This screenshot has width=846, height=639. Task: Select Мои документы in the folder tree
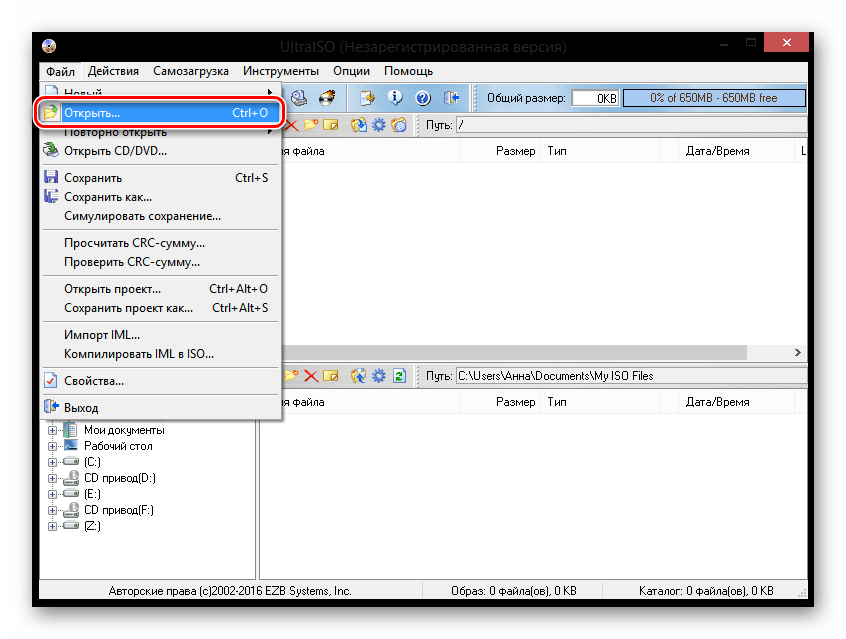(x=124, y=430)
